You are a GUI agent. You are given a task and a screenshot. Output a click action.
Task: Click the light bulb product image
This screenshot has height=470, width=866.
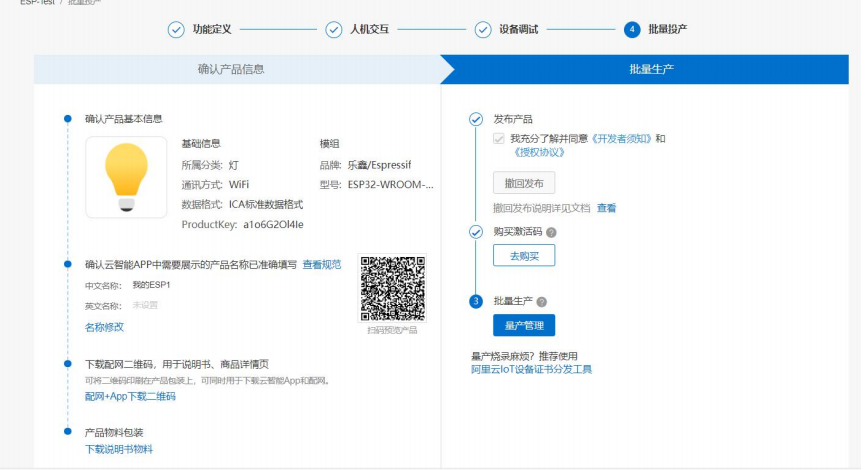click(x=126, y=177)
